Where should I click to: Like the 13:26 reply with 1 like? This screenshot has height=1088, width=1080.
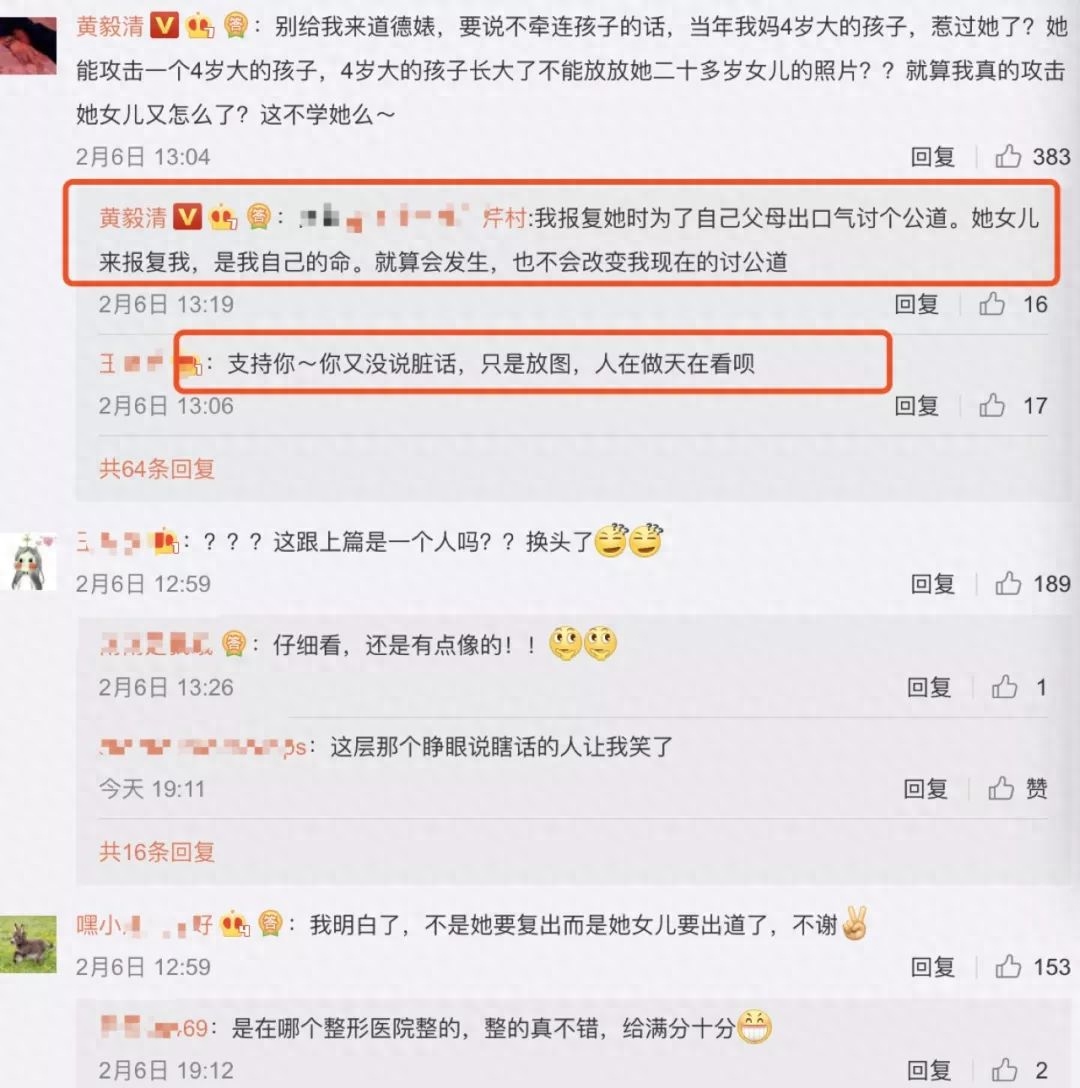(1004, 687)
